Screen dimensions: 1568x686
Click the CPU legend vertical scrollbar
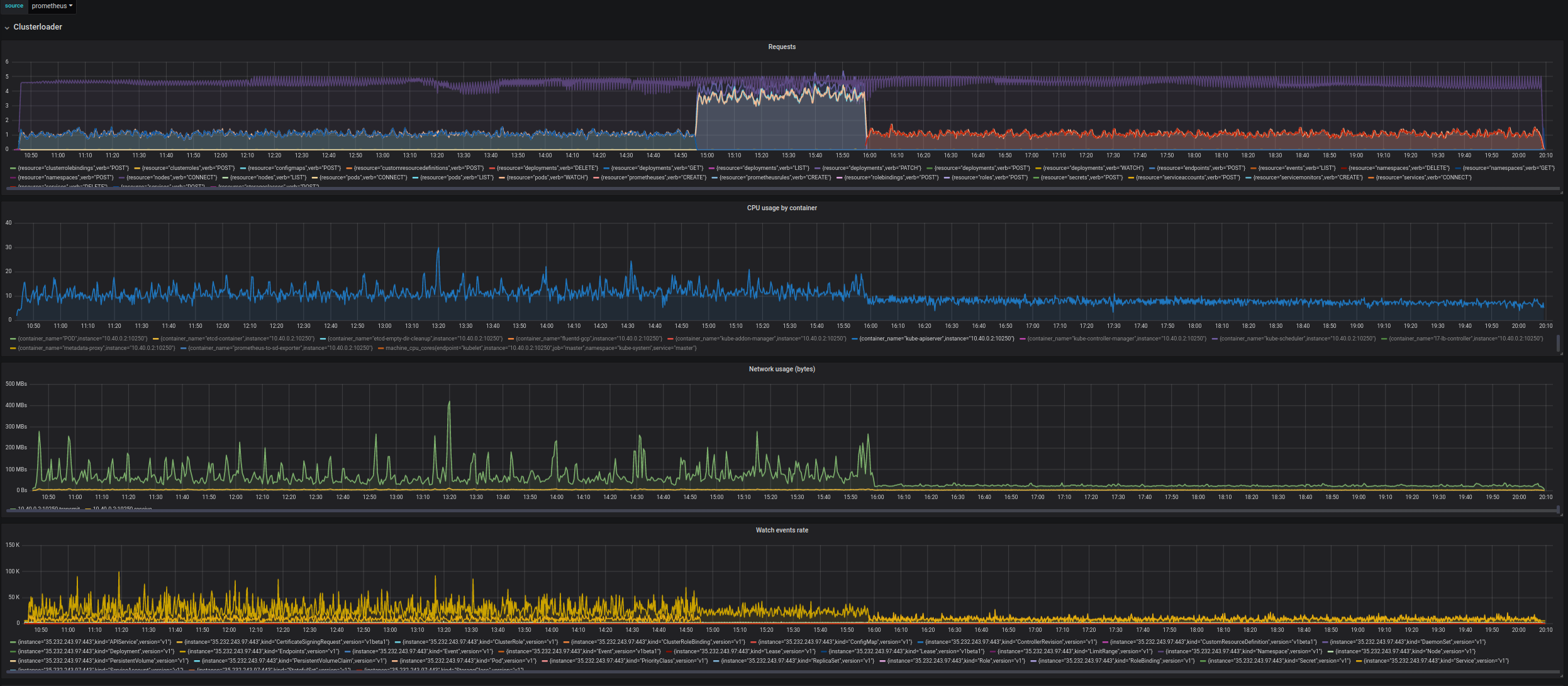click(1558, 343)
